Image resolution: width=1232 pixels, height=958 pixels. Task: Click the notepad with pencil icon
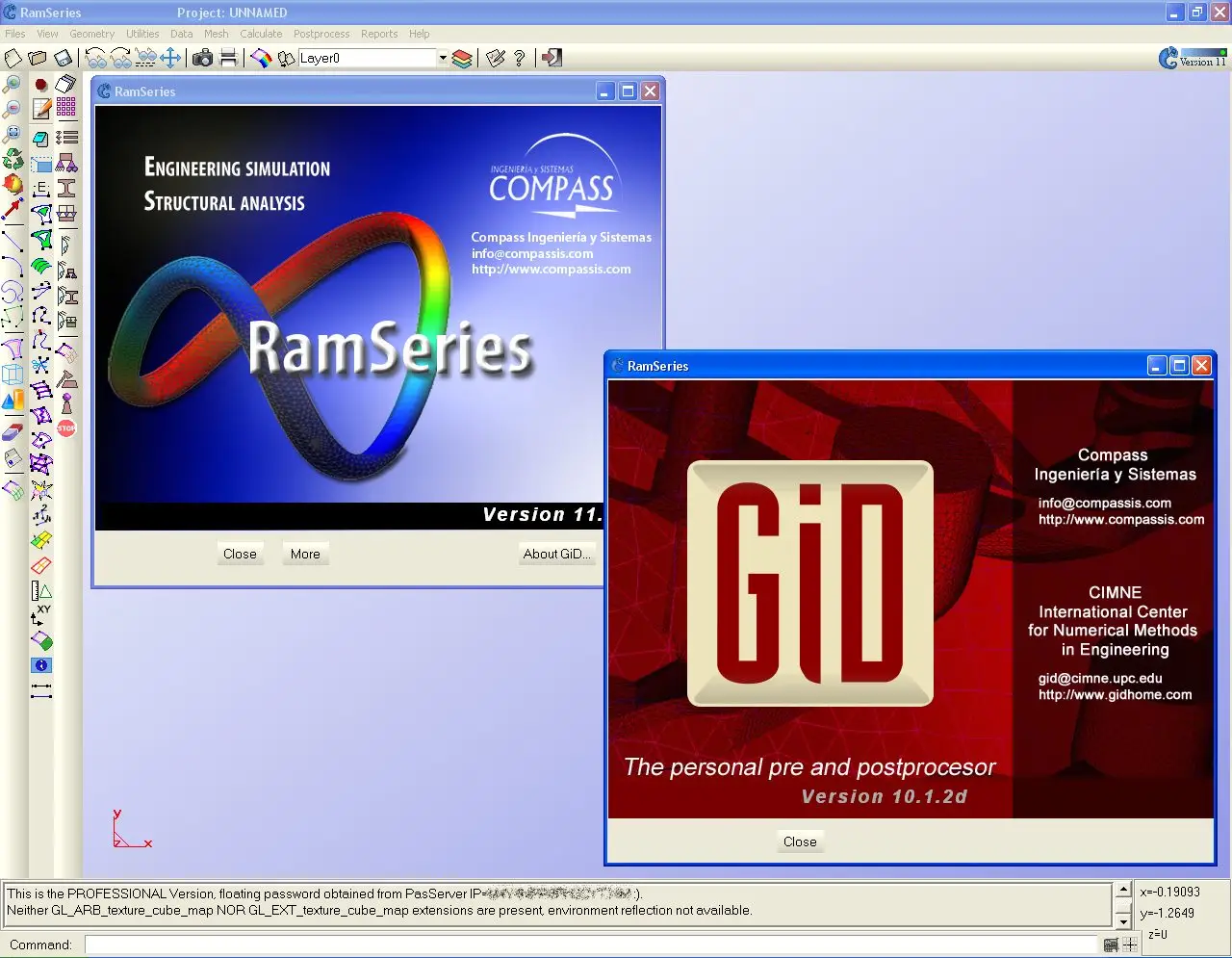41,109
